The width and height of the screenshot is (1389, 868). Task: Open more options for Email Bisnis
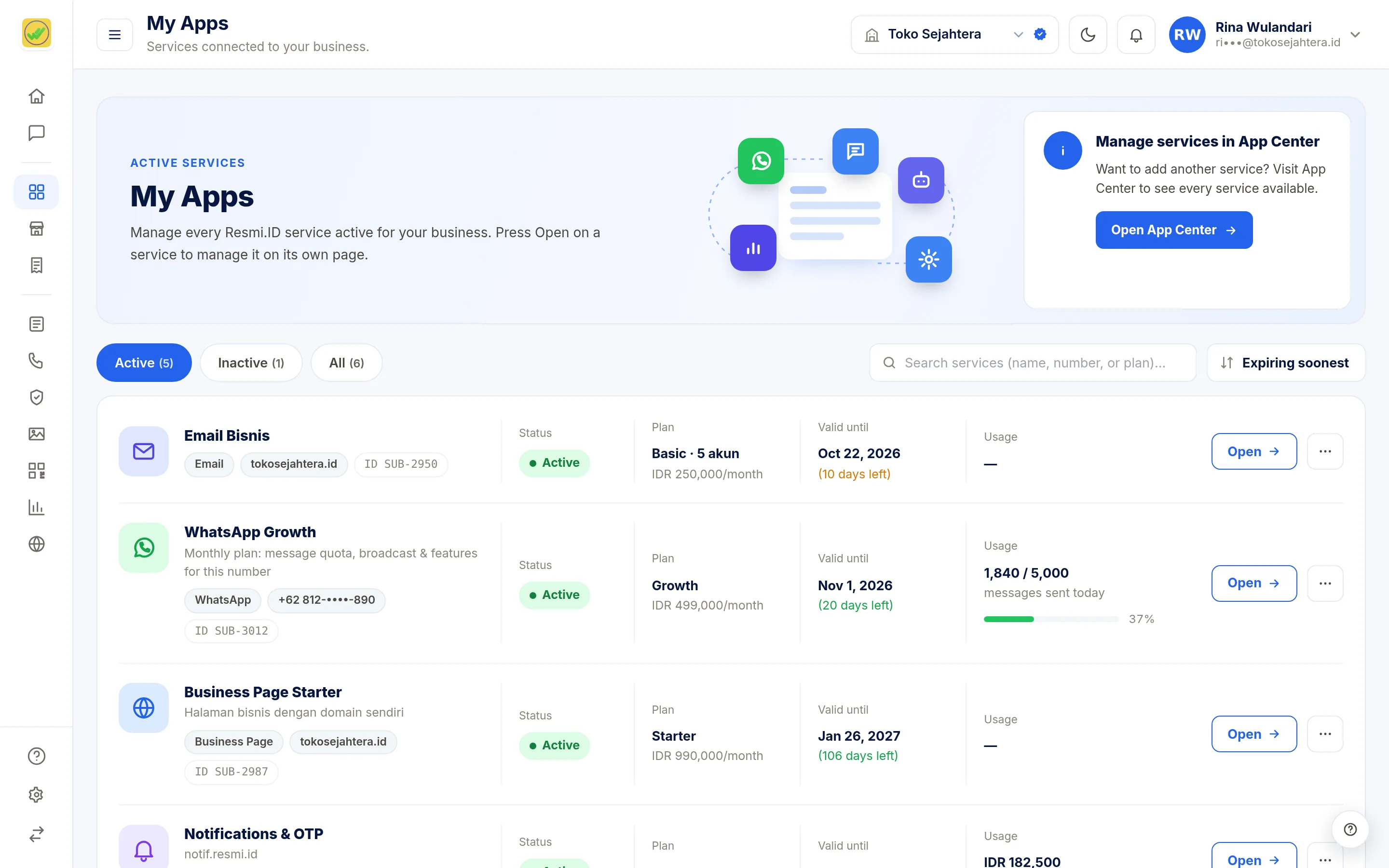click(1325, 451)
